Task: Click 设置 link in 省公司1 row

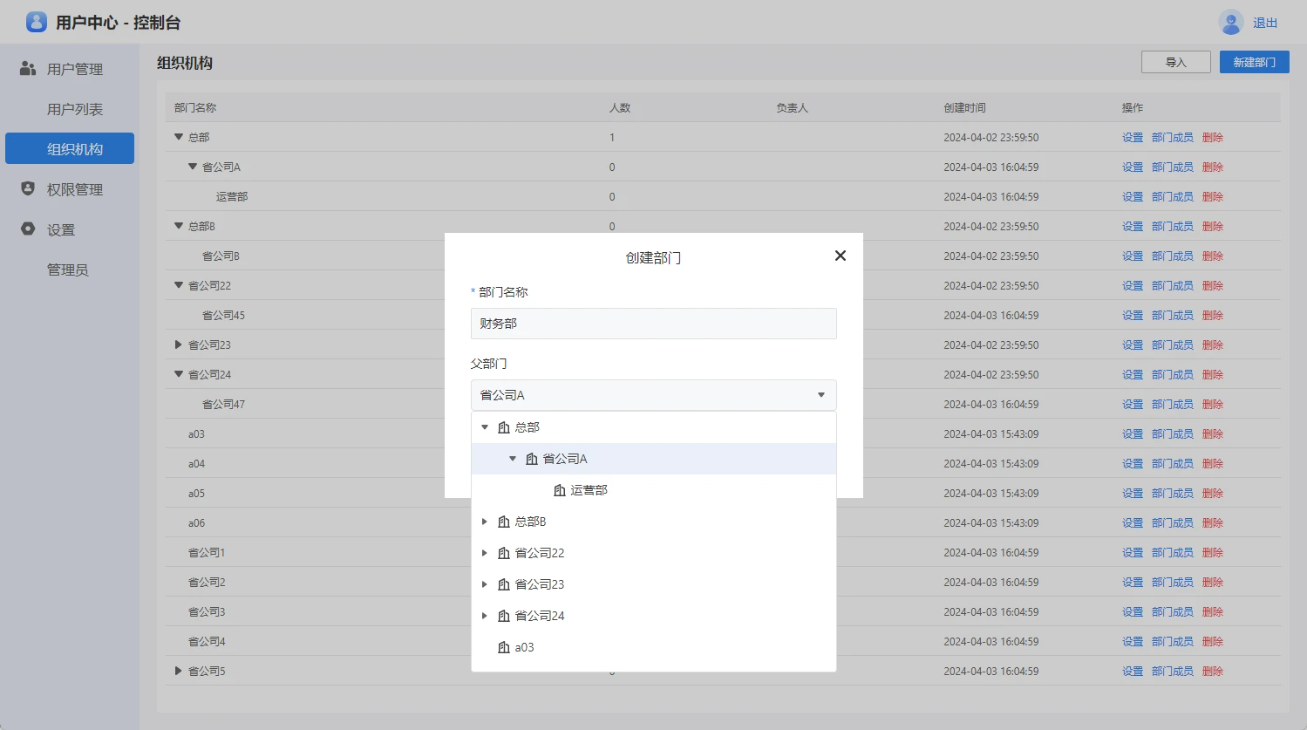Action: (1132, 553)
